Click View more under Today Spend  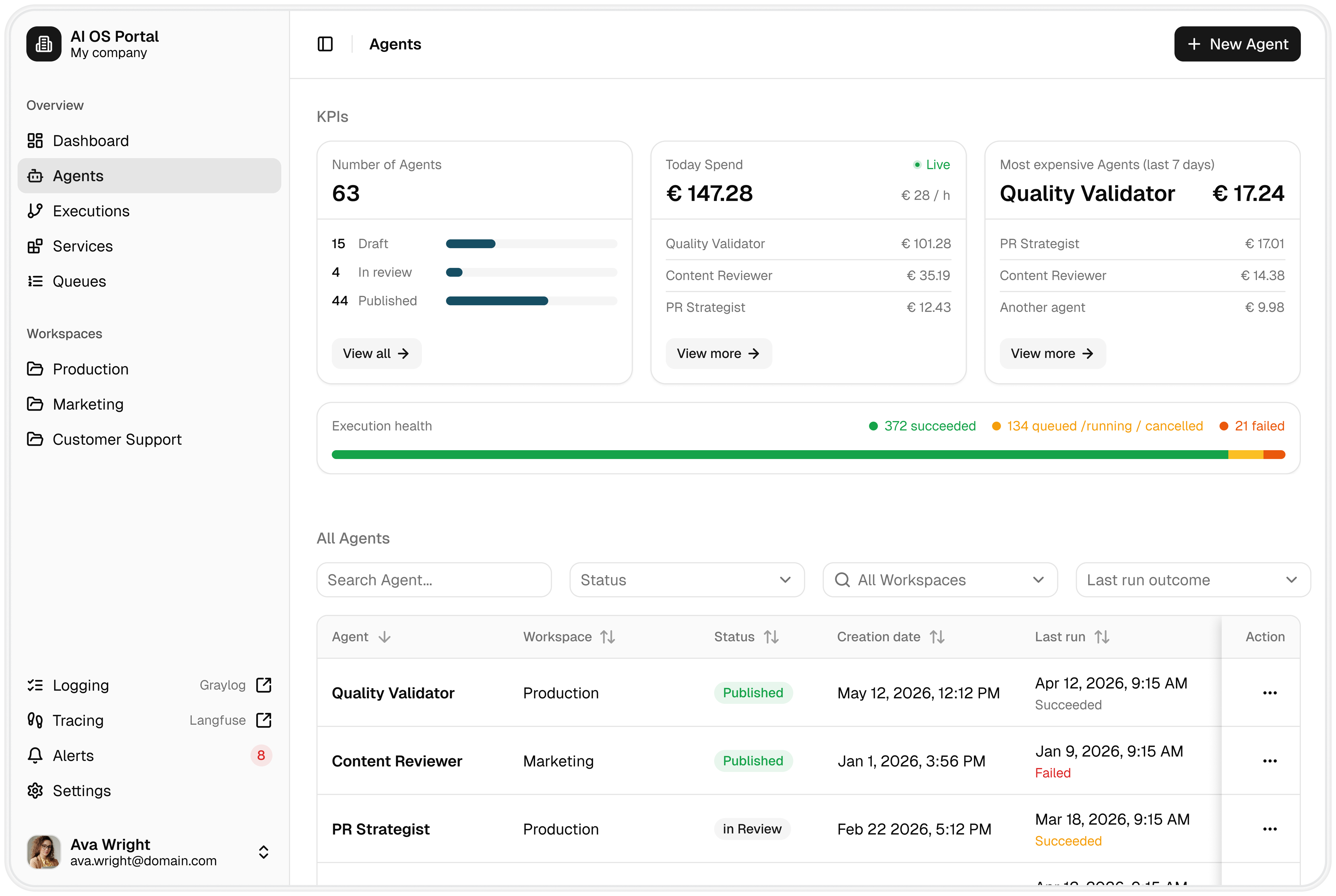click(718, 354)
